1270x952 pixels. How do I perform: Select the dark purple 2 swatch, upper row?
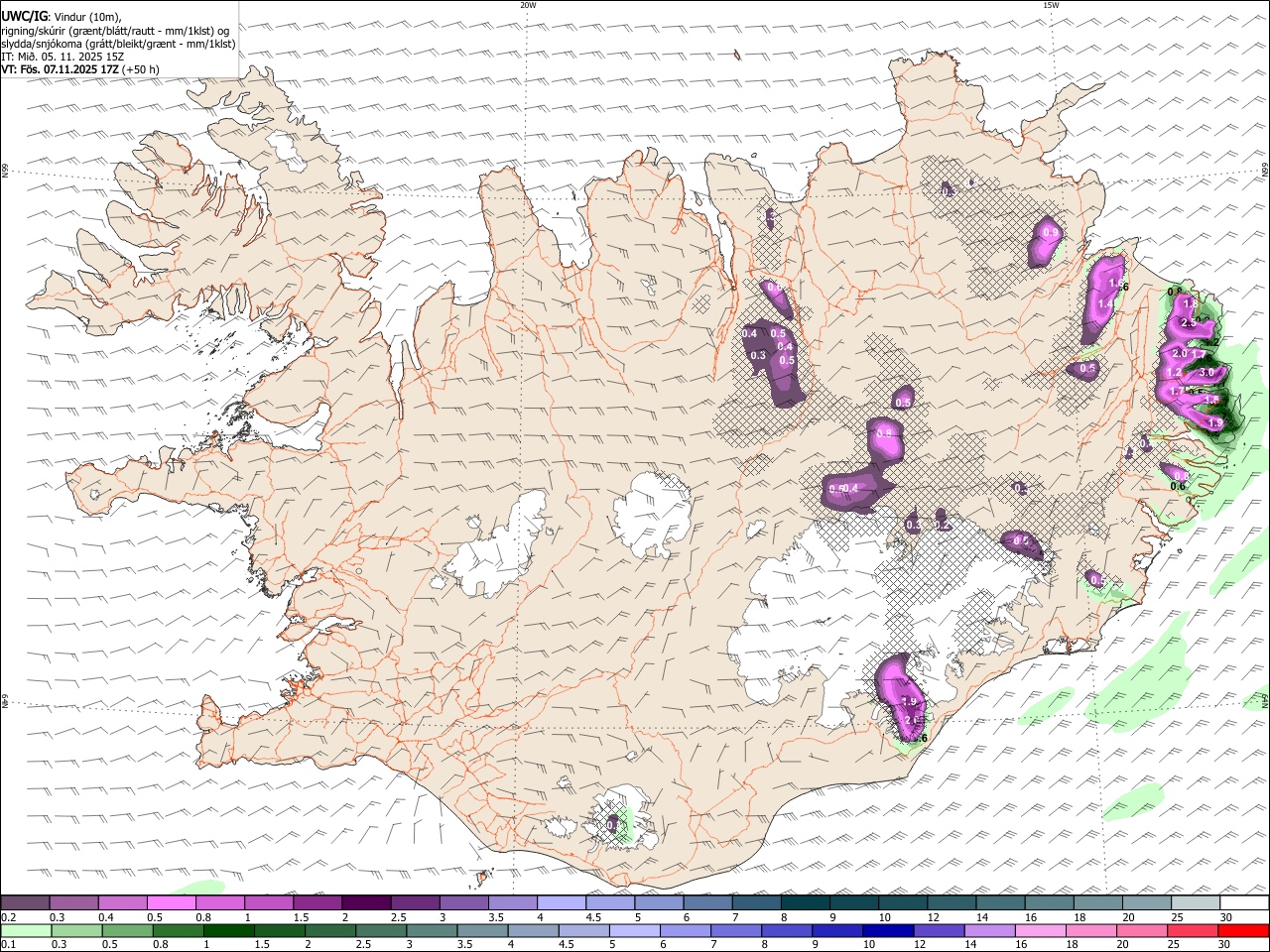(x=366, y=903)
